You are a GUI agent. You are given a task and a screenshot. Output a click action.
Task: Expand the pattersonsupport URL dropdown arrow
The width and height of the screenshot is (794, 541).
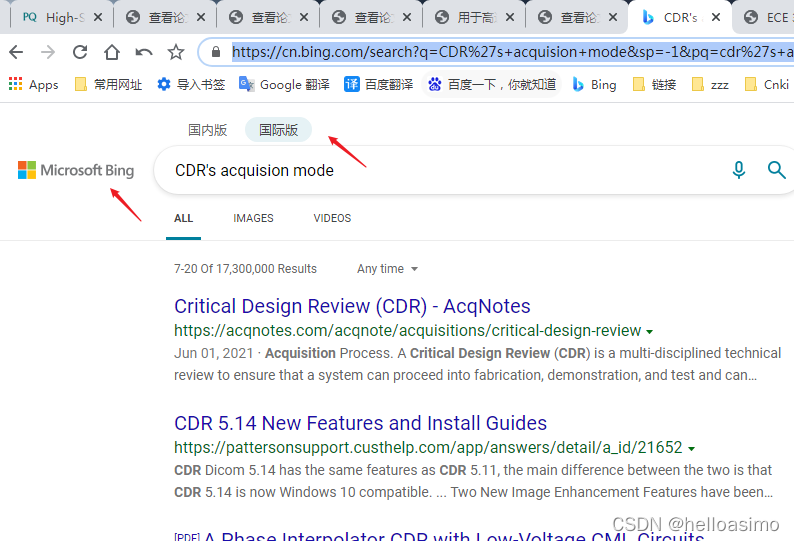point(692,449)
